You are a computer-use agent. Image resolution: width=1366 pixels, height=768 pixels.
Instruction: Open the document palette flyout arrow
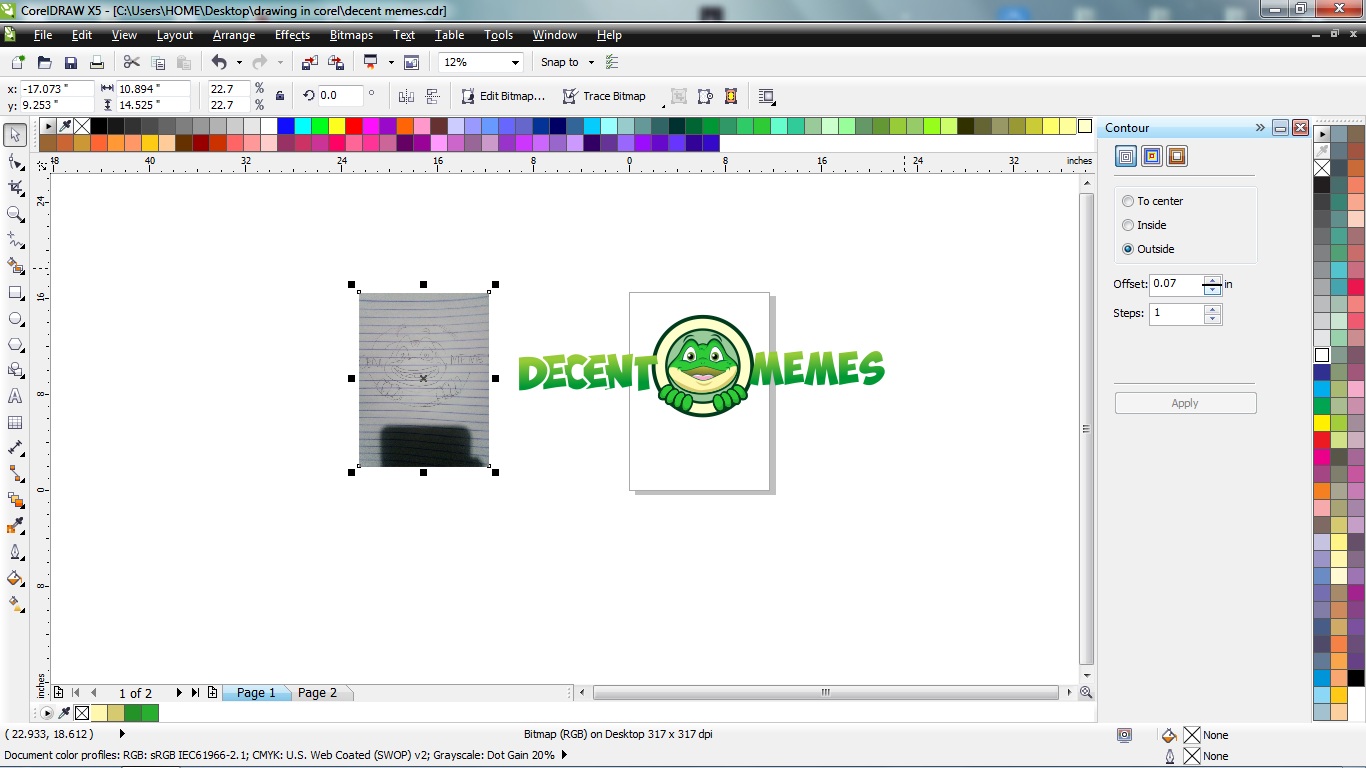pos(47,713)
